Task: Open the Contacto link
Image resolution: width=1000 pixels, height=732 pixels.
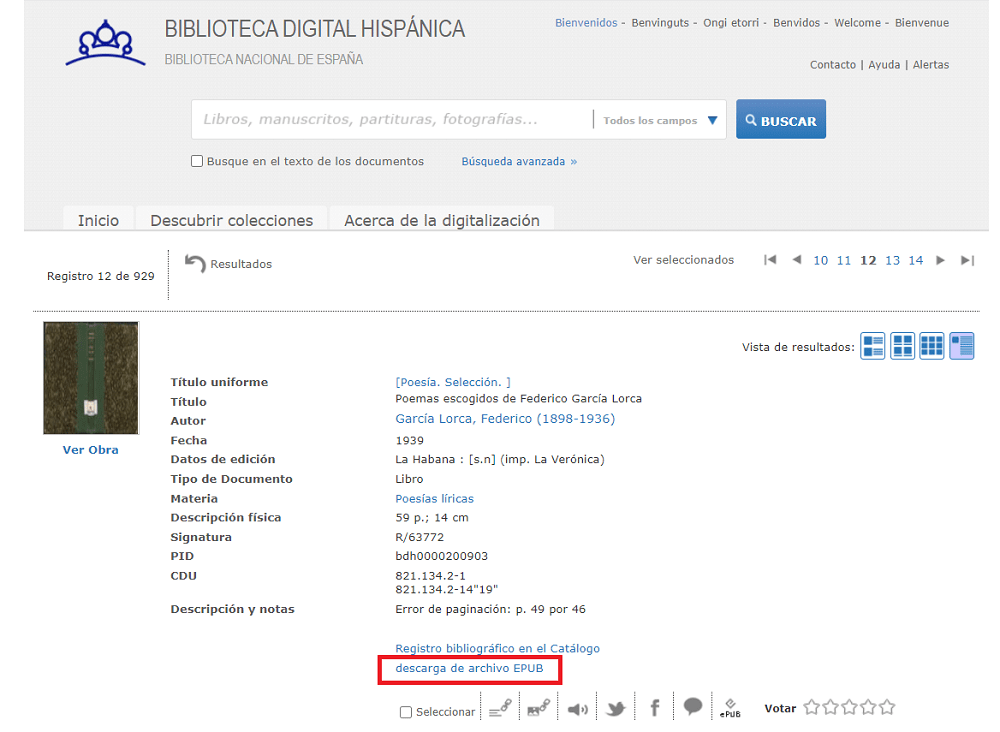Action: (833, 64)
